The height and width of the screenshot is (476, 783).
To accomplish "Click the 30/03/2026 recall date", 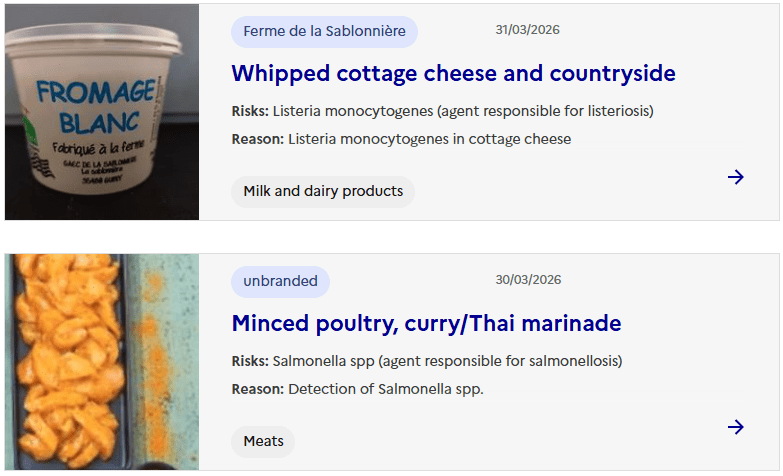I will coord(527,280).
